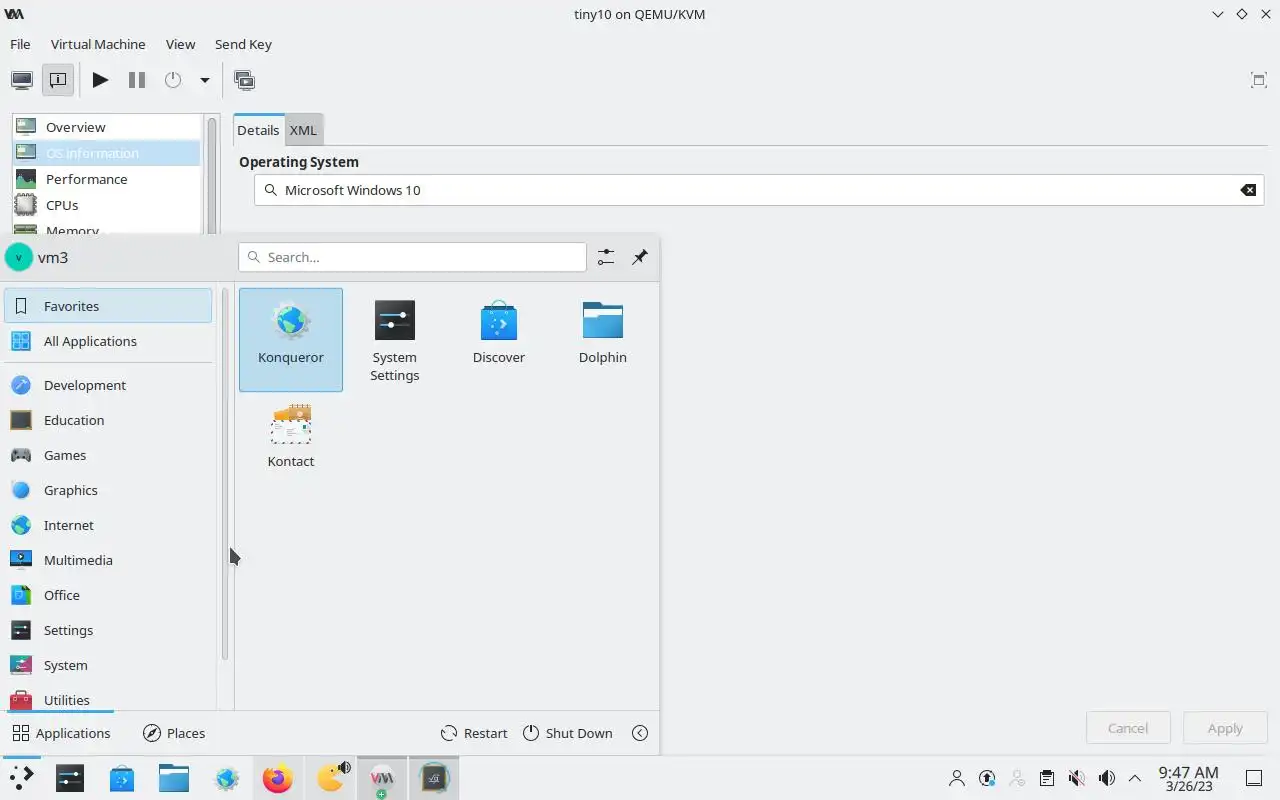Open the Games category

click(x=108, y=455)
